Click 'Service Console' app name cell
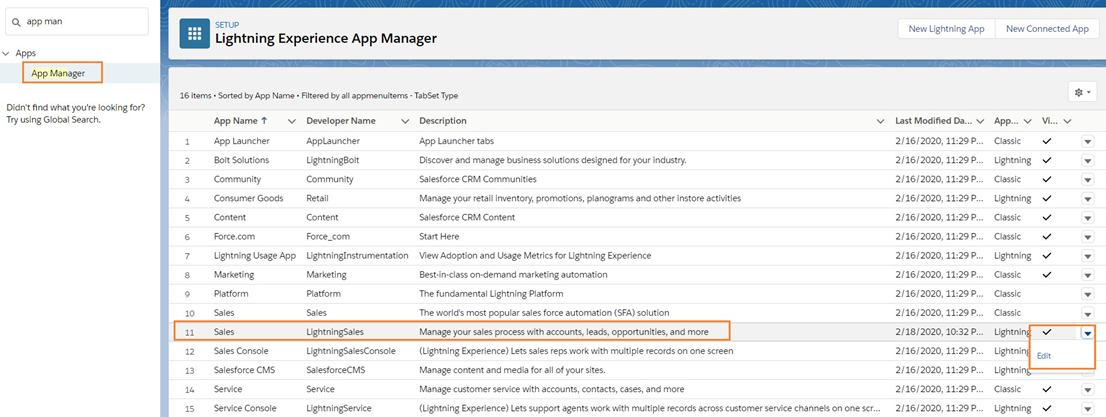Screen dimensions: 1106x417 [245, 408]
